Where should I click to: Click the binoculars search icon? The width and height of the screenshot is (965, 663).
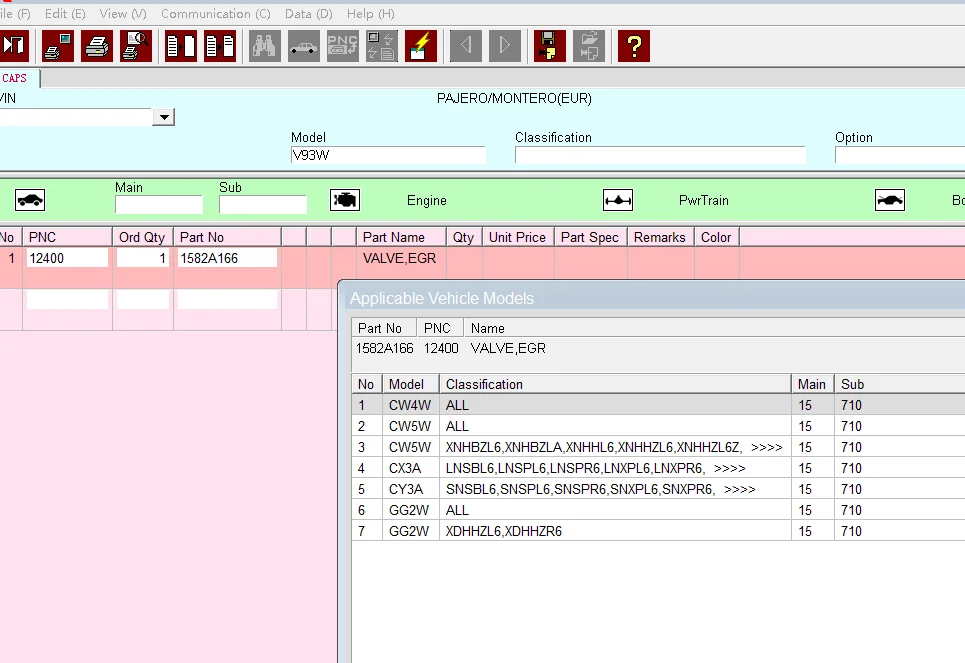pyautogui.click(x=265, y=46)
